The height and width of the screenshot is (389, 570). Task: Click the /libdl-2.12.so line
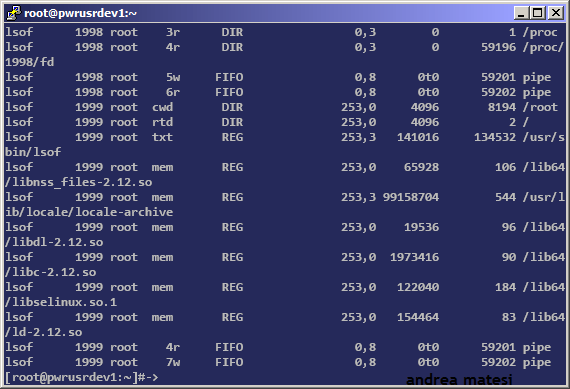[54, 242]
